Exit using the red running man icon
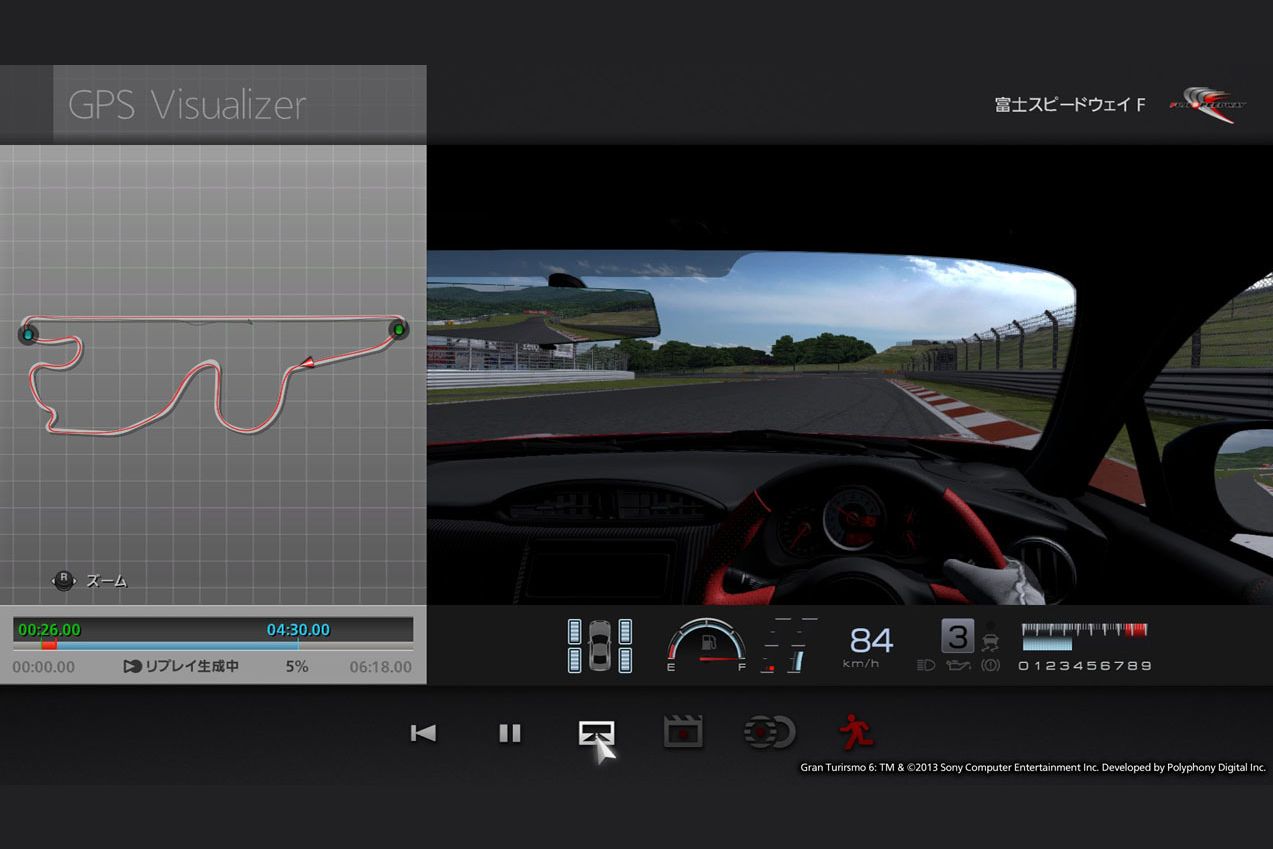The image size is (1273, 849). (x=855, y=732)
